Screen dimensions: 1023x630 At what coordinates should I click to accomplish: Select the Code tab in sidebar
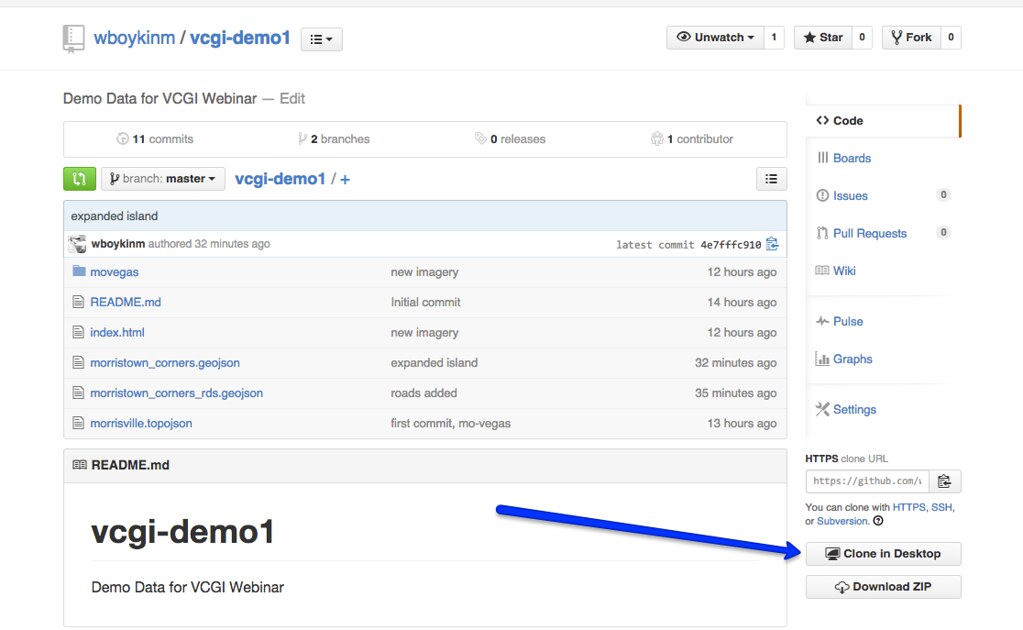(x=883, y=121)
